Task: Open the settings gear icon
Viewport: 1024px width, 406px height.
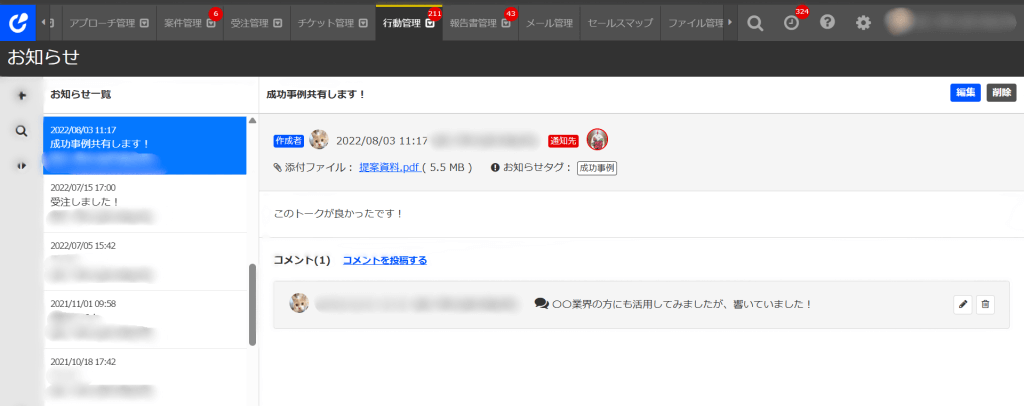Action: tap(863, 22)
